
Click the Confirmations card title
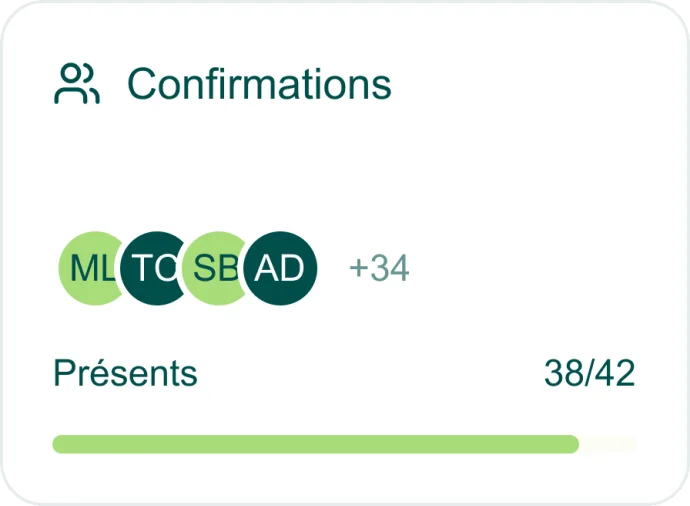click(x=259, y=84)
